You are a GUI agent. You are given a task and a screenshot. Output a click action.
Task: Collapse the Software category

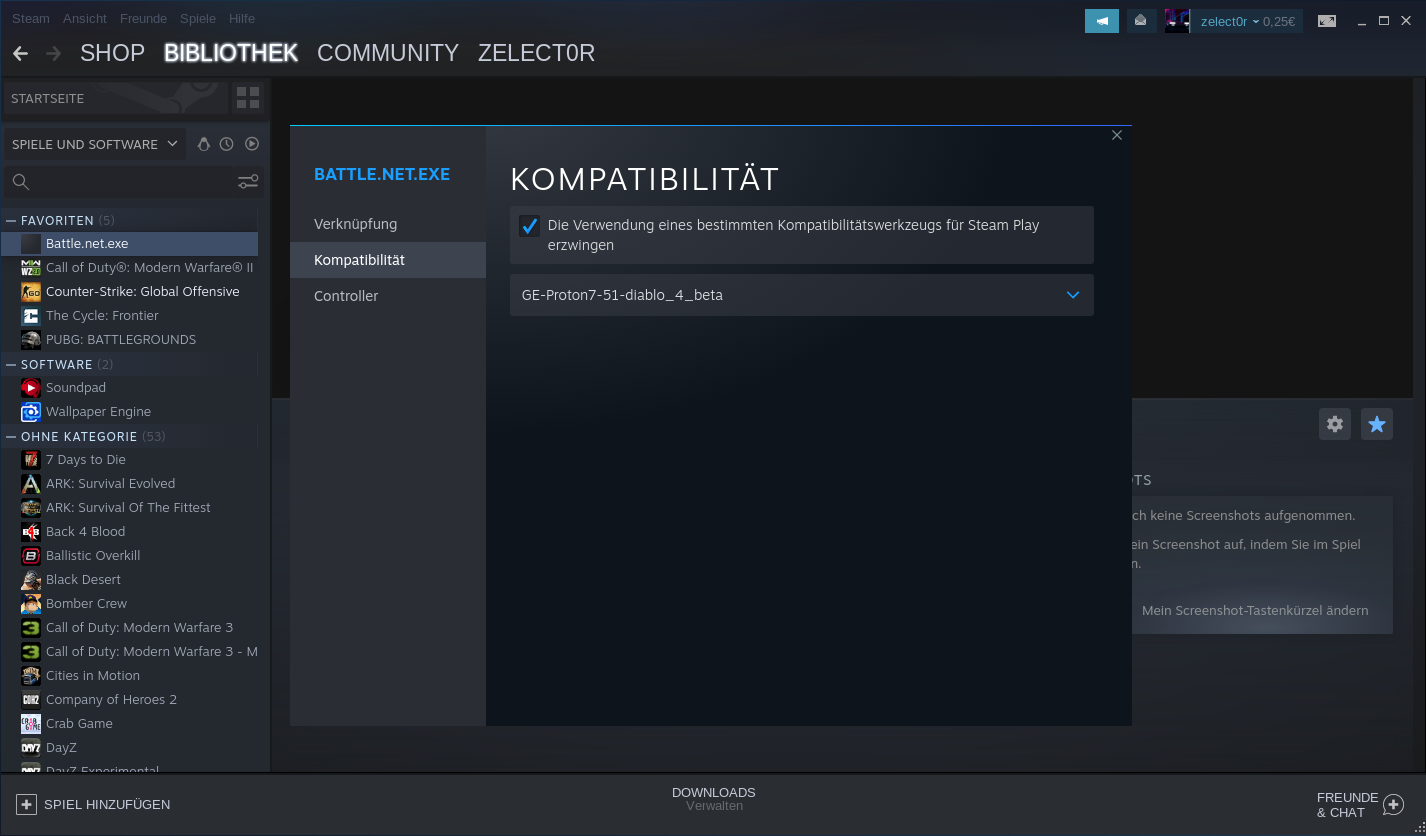pos(11,364)
